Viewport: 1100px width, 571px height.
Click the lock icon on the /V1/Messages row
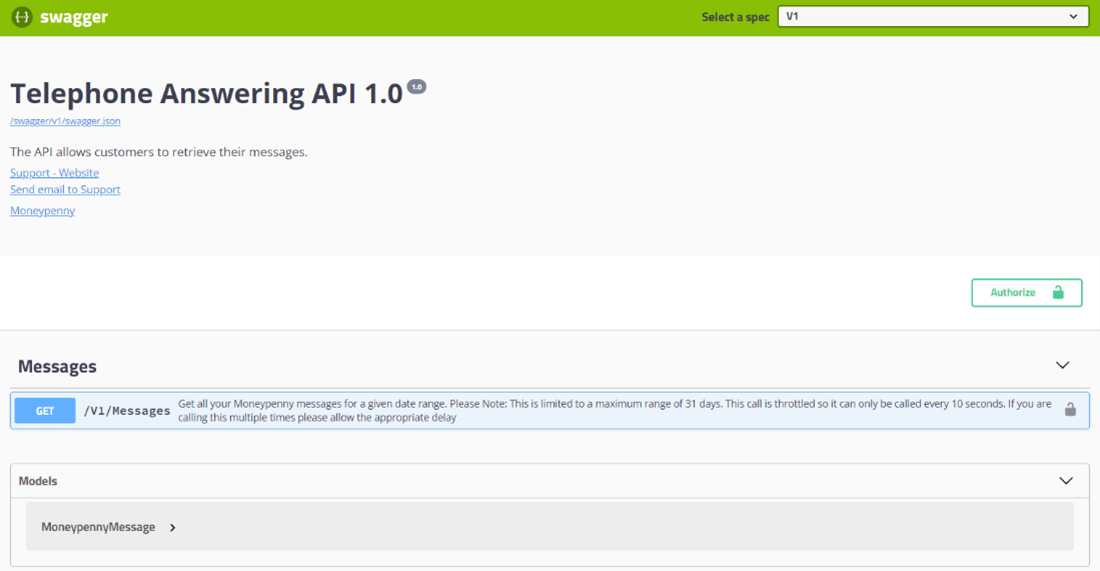pyautogui.click(x=1070, y=410)
